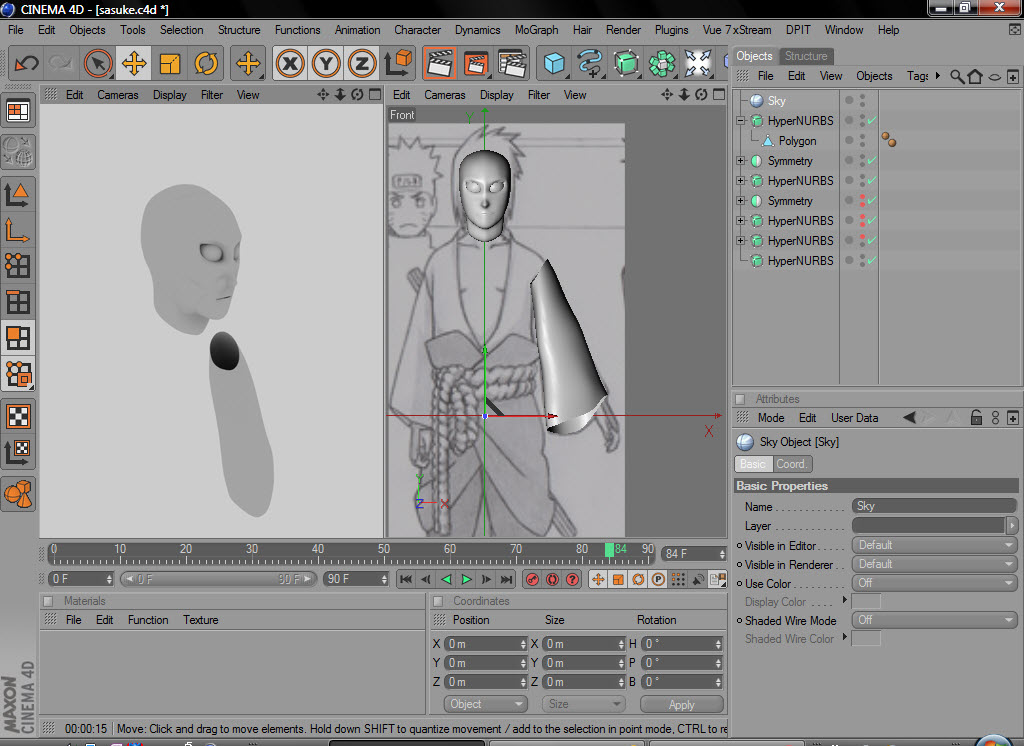Viewport: 1024px width, 746px height.
Task: Switch to the Structure tab
Action: click(x=806, y=56)
